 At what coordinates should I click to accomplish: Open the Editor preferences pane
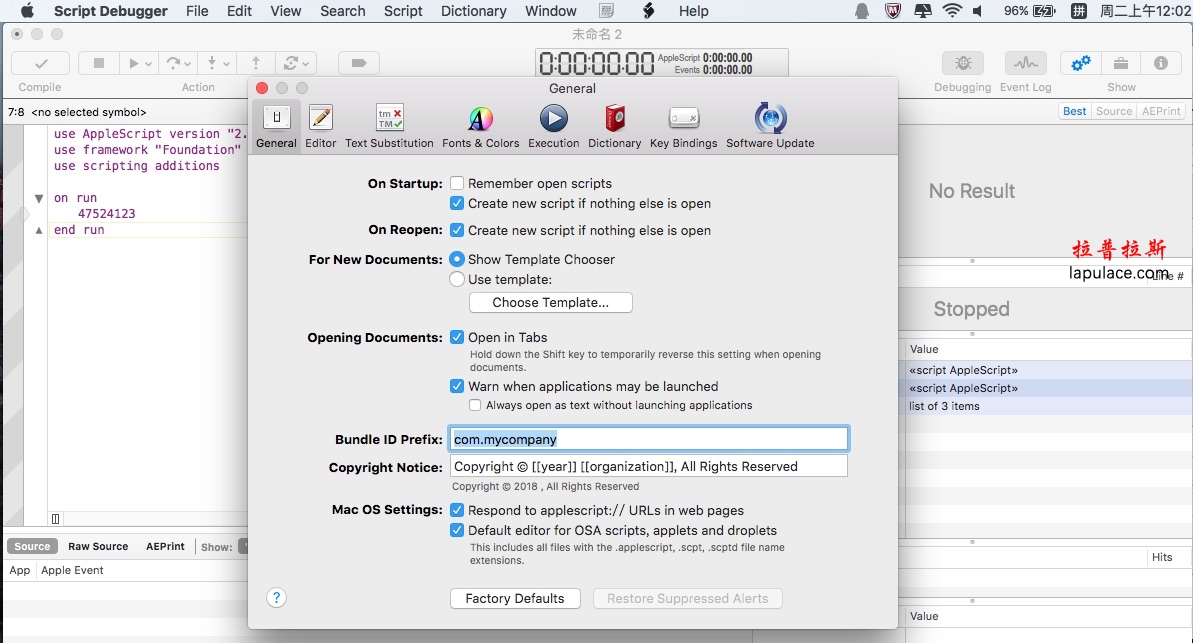[x=320, y=126]
